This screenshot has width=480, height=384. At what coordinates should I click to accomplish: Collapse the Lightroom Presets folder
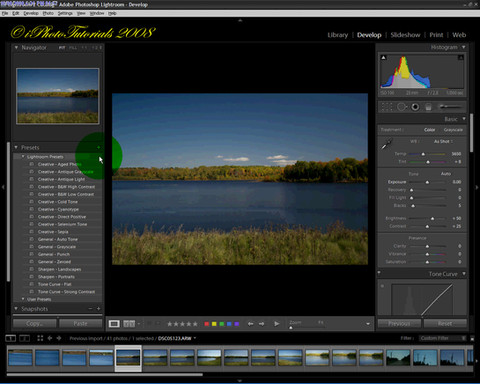[23, 156]
